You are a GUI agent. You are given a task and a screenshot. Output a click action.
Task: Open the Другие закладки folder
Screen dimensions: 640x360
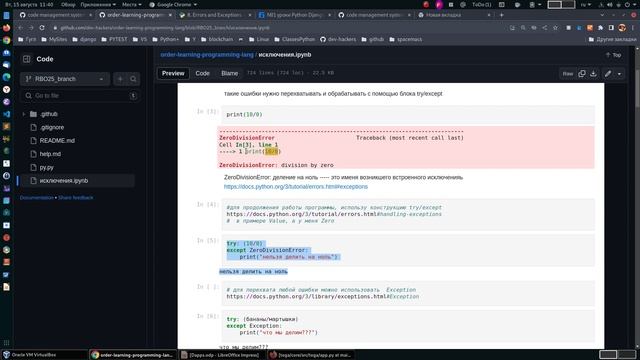point(612,40)
